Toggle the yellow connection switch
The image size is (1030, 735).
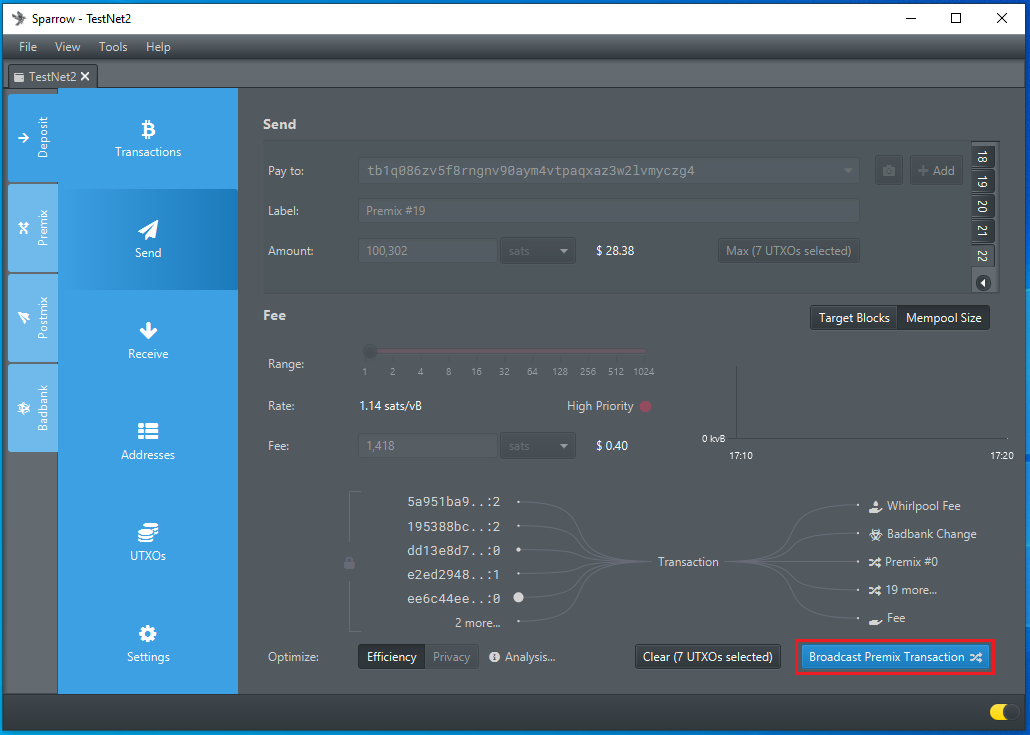point(1003,712)
